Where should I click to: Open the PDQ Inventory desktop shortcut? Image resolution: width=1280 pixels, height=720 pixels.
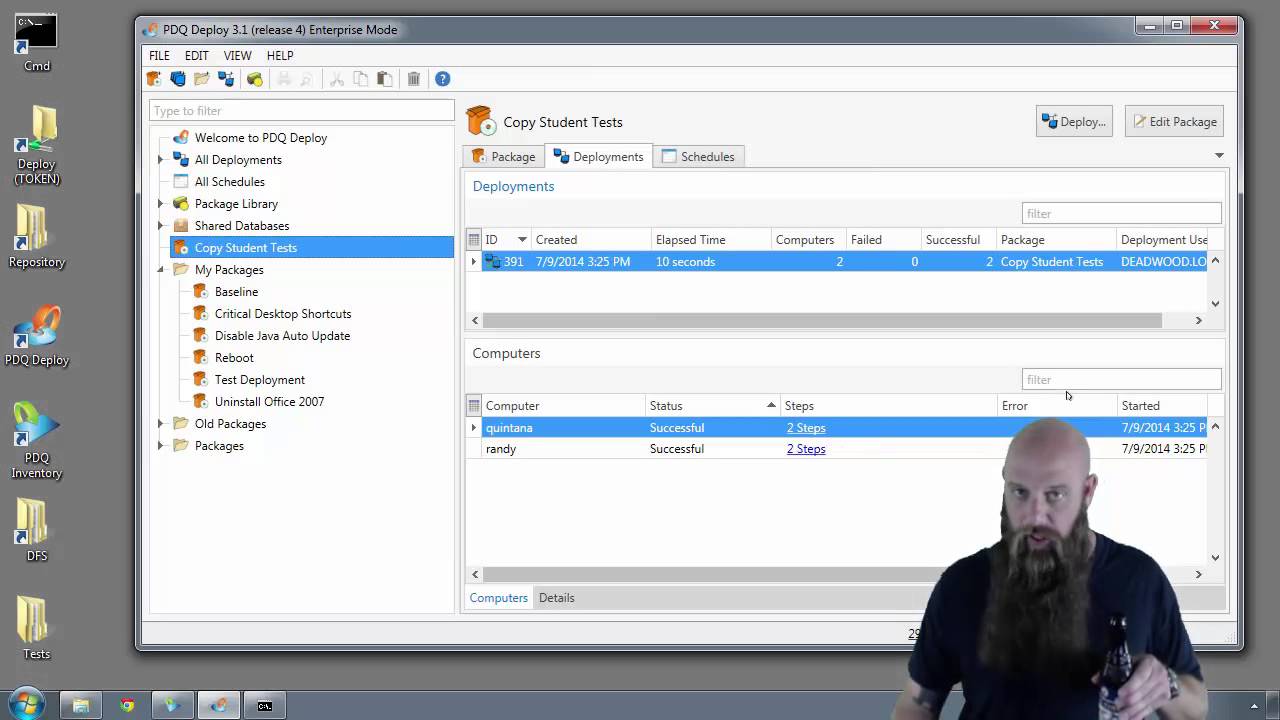[37, 440]
